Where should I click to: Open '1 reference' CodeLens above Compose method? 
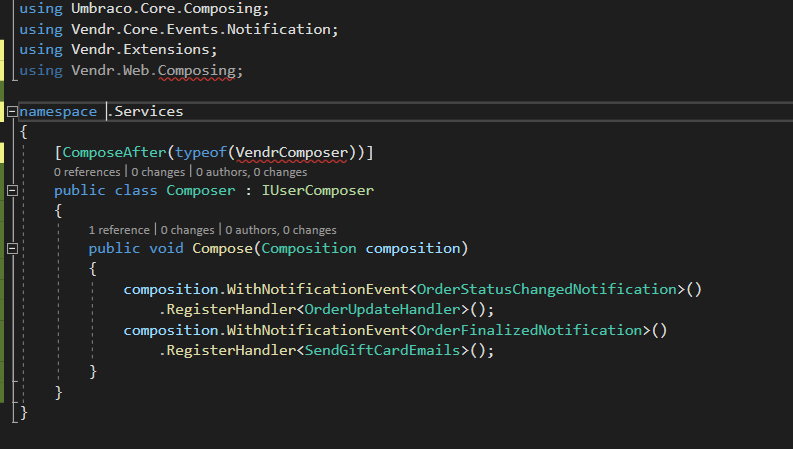point(119,230)
